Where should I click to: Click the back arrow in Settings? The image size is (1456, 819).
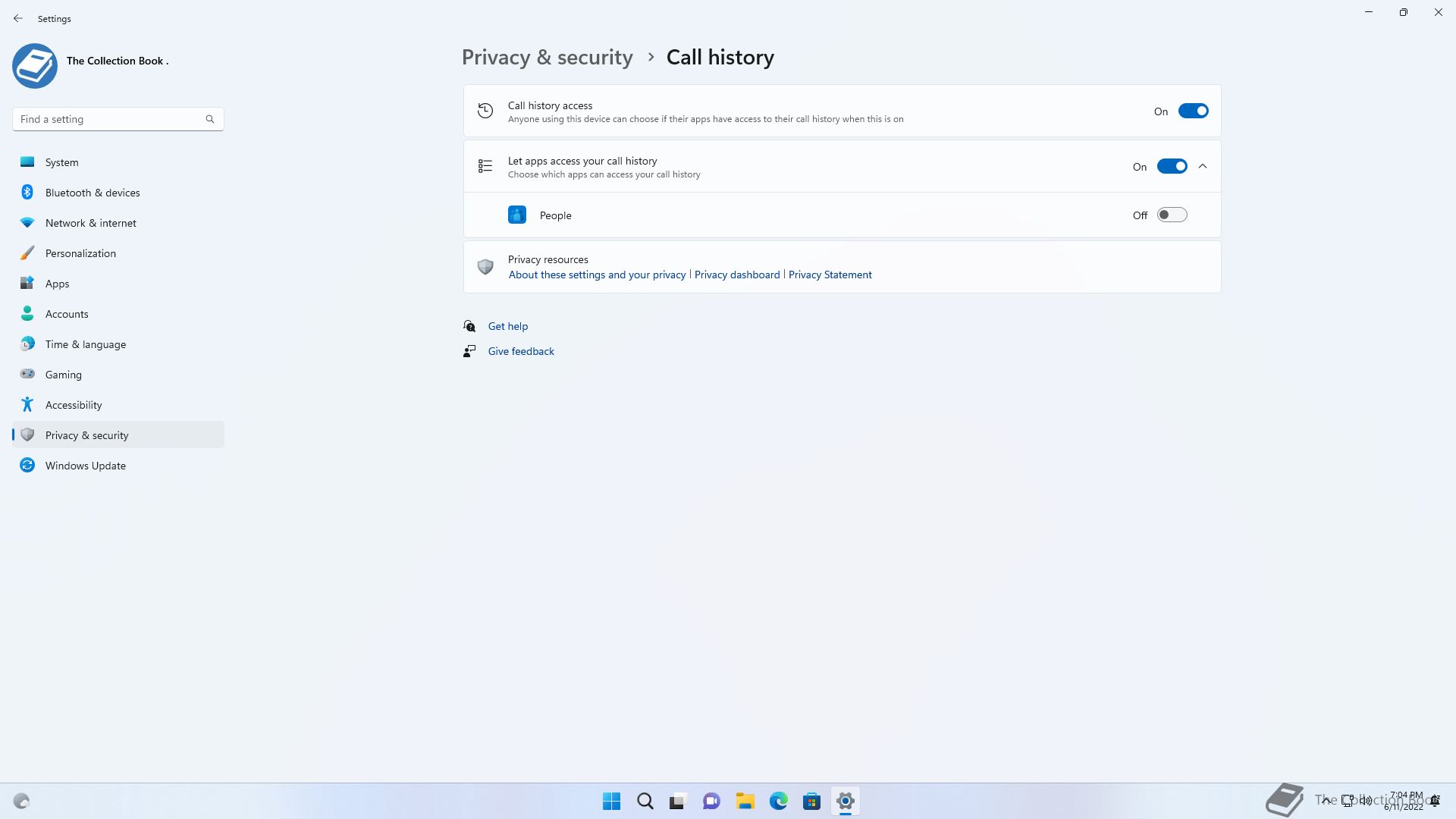click(18, 18)
